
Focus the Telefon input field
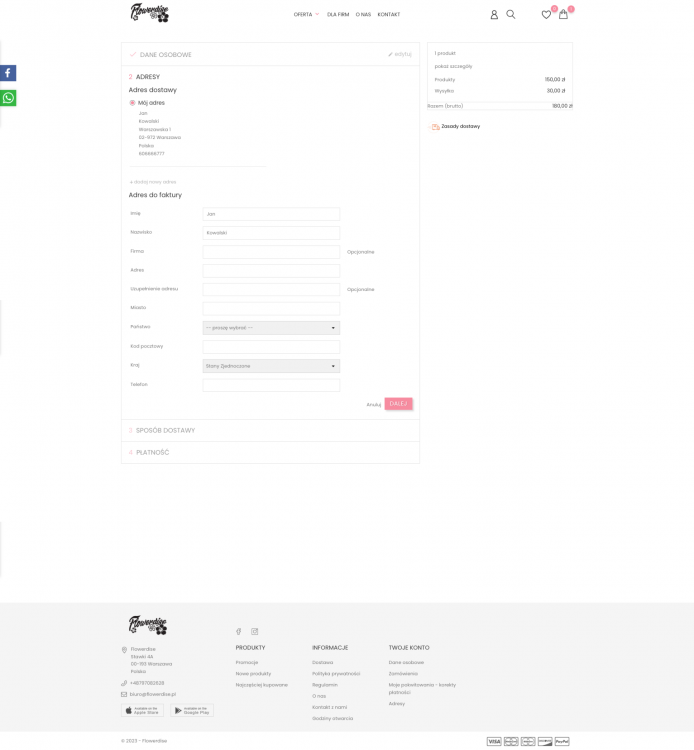[271, 385]
